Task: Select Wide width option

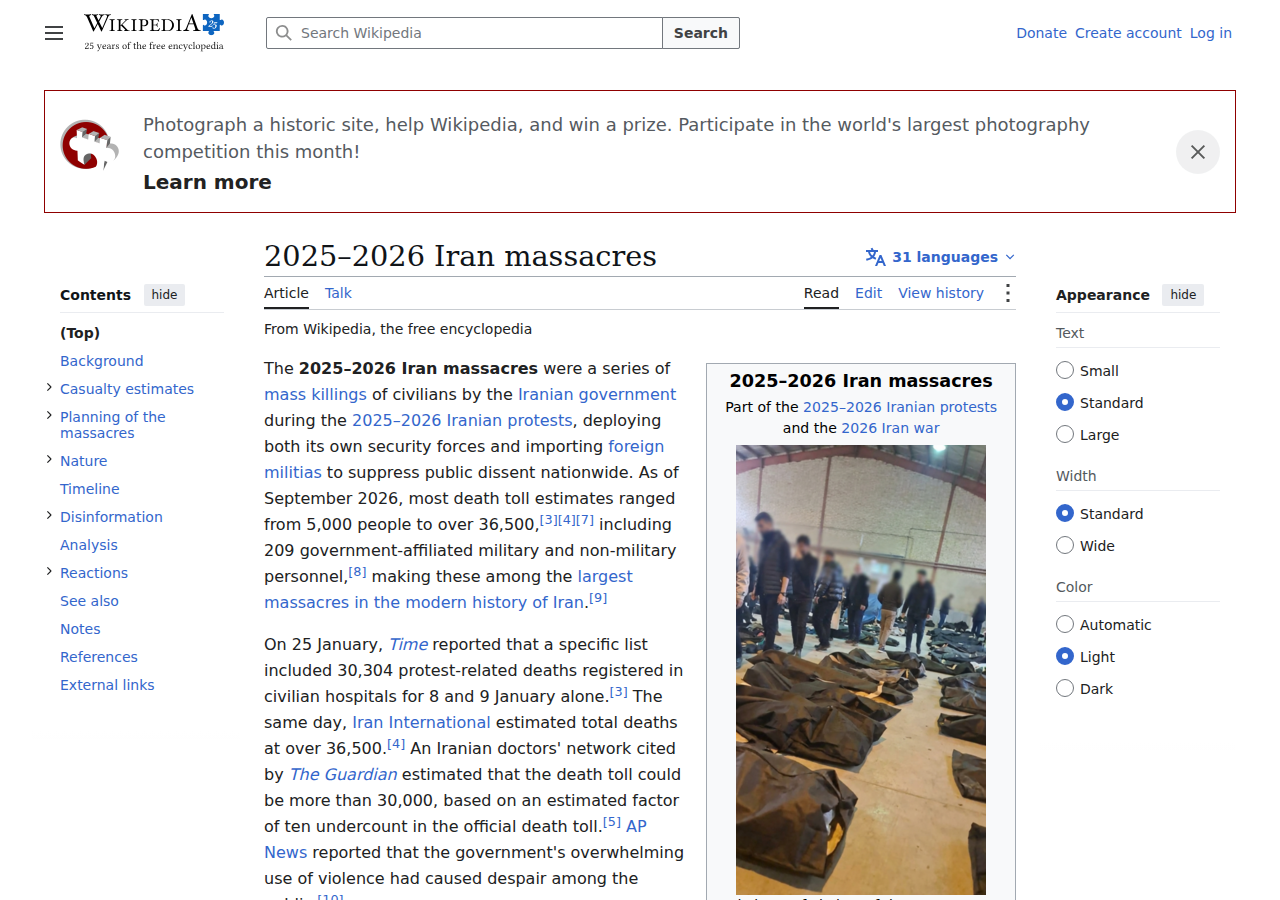Action: 1065,546
